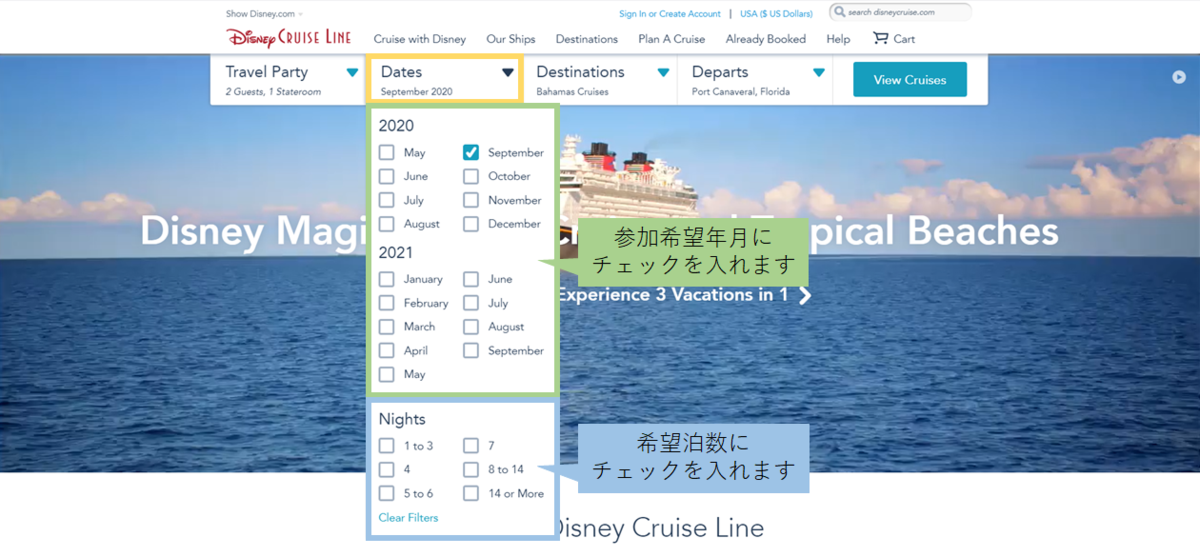Open the Plan A Cruise menu
Screen dimensions: 1200x557
pos(672,39)
